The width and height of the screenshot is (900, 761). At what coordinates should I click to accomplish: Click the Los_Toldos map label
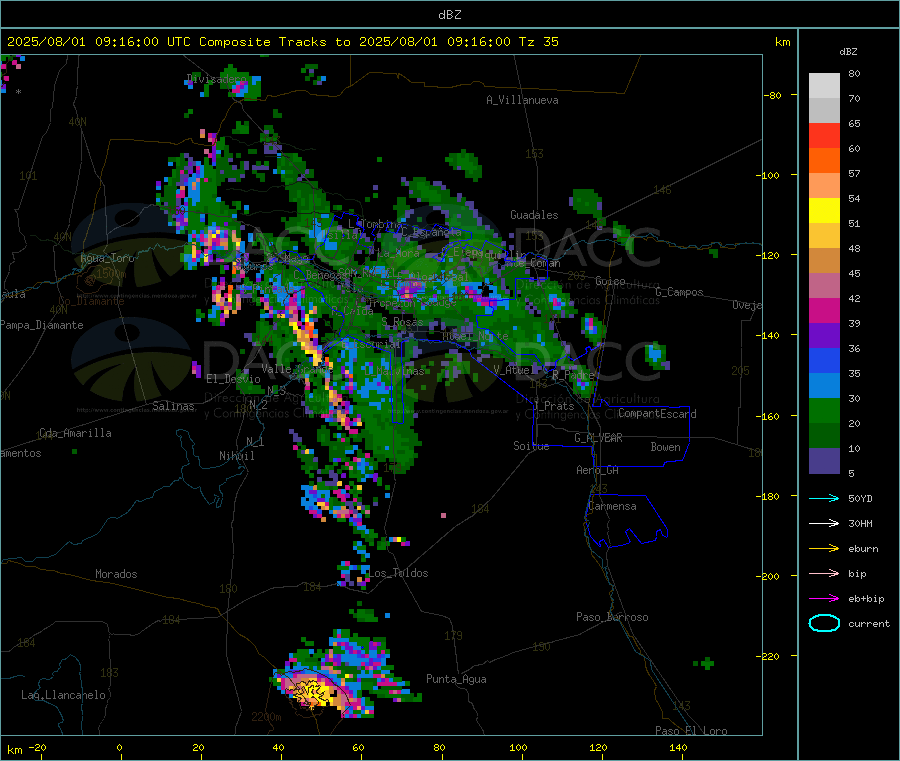pyautogui.click(x=398, y=573)
